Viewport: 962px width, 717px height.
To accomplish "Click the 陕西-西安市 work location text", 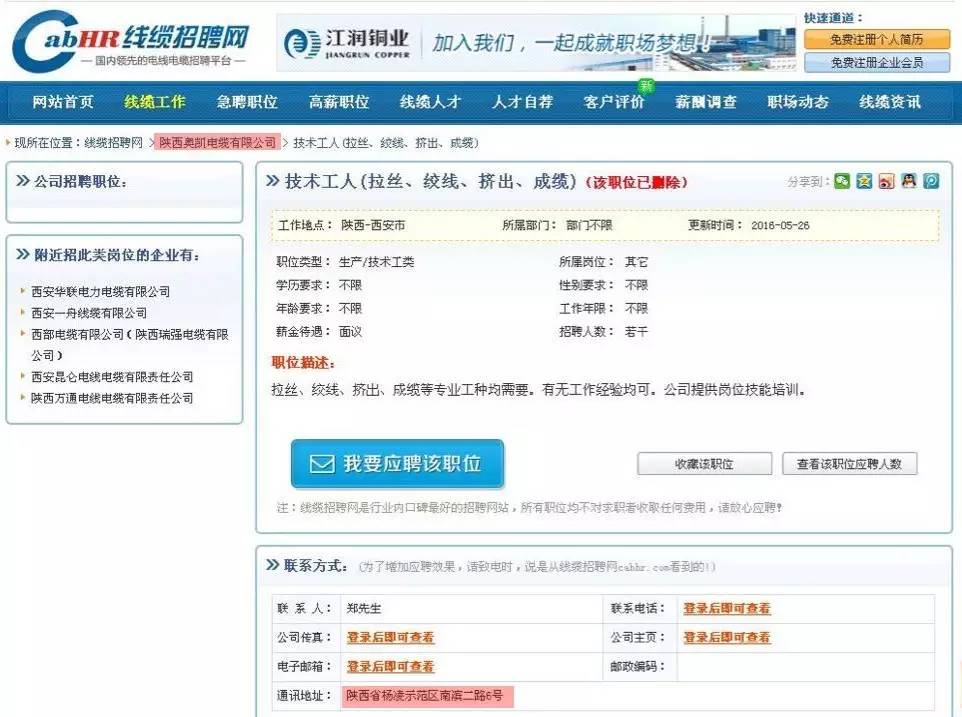I will point(373,225).
